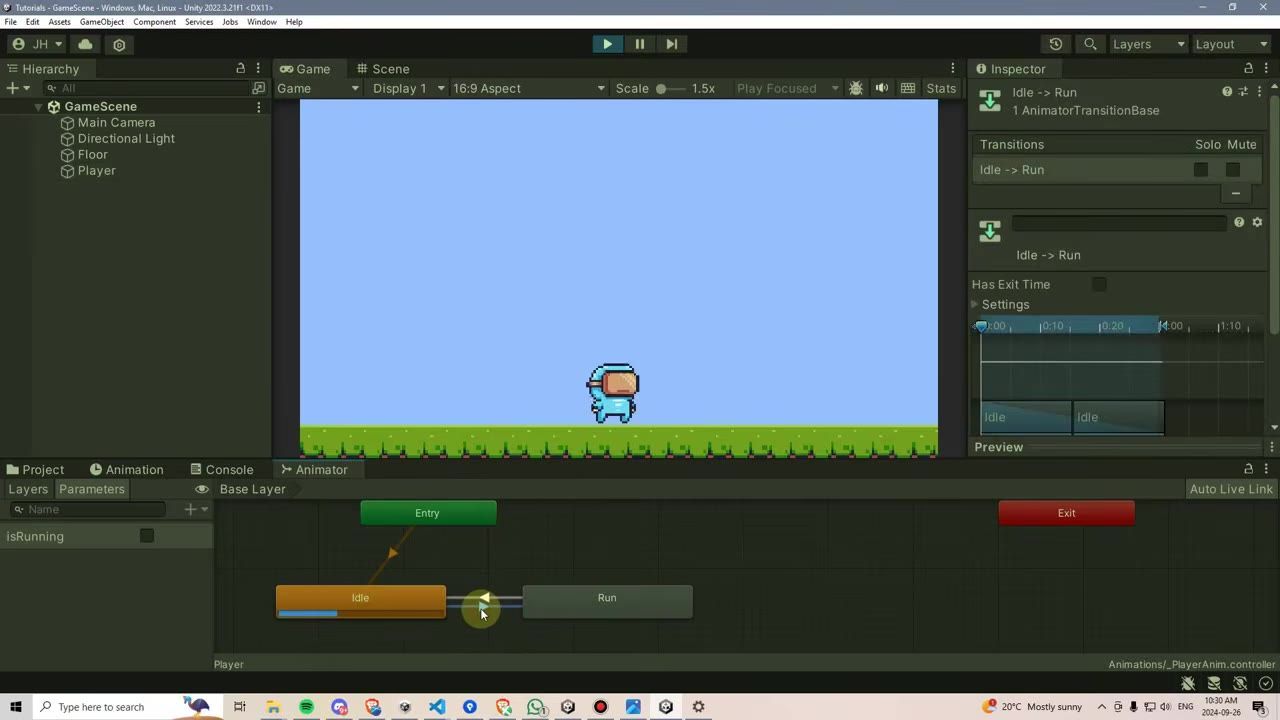Open the Undo History icon
Viewport: 1280px width, 720px height.
tap(1056, 44)
